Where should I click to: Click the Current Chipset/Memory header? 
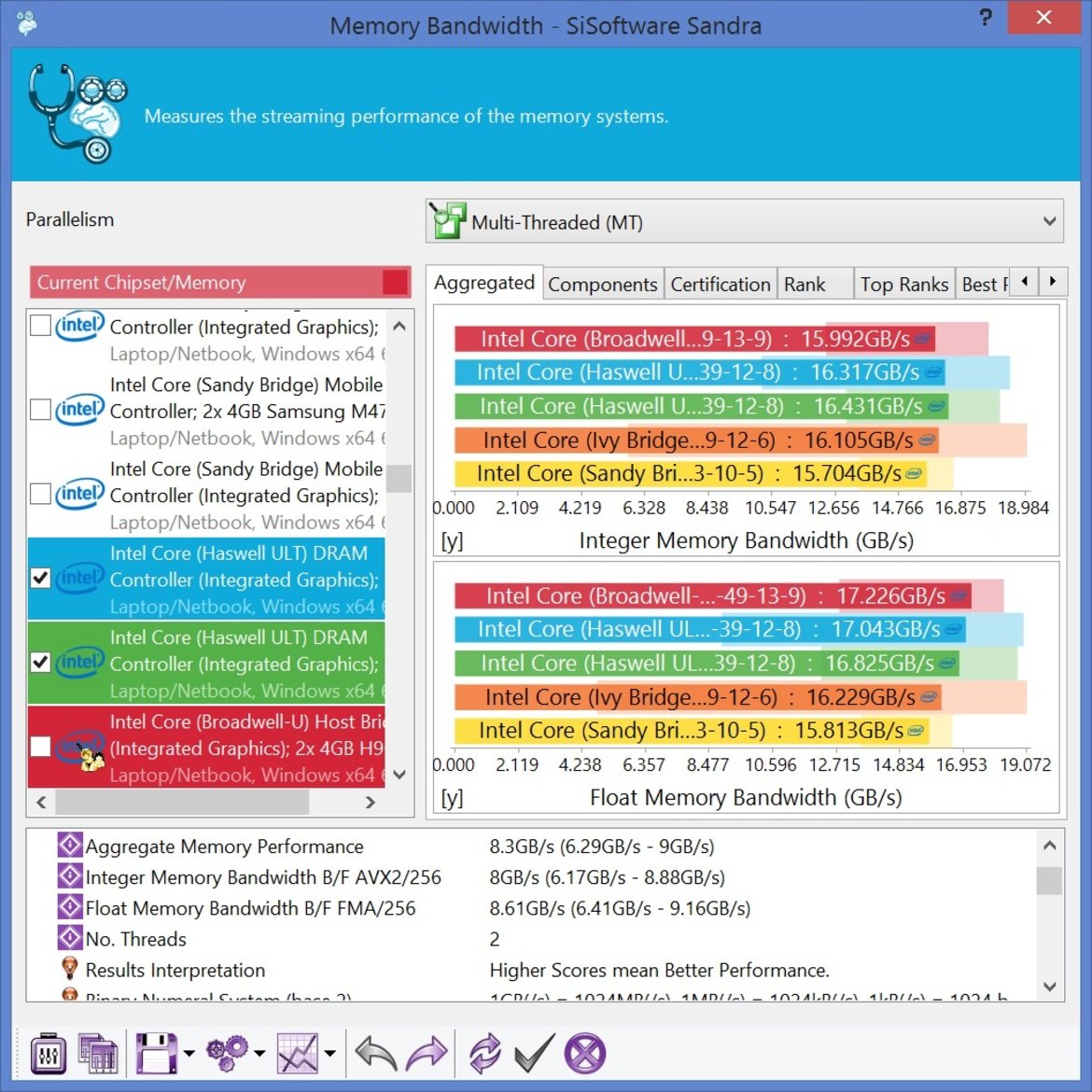(220, 282)
